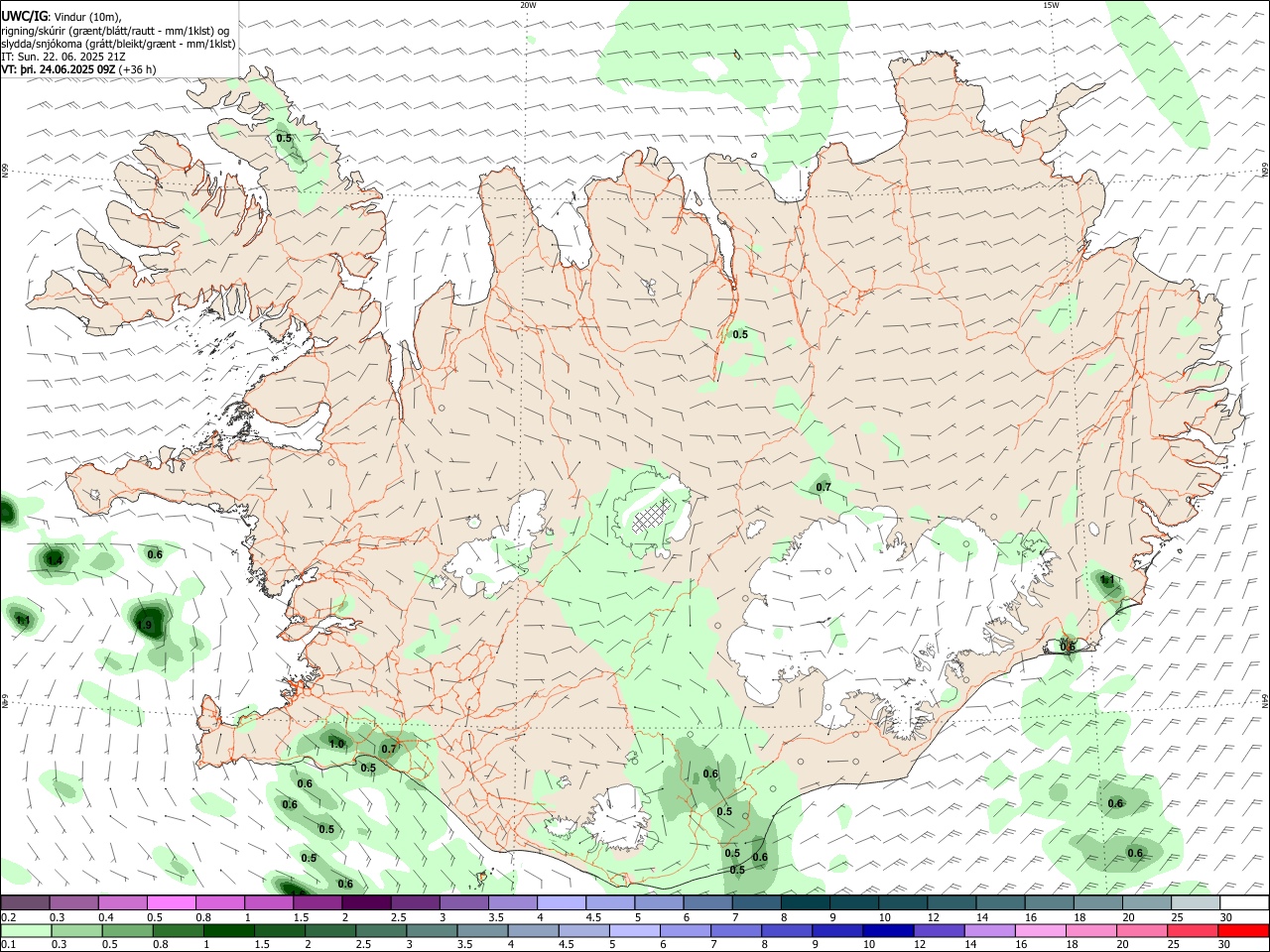The height and width of the screenshot is (952, 1270).
Task: Select the '1.1' value on the southeast coast
Action: click(1108, 580)
